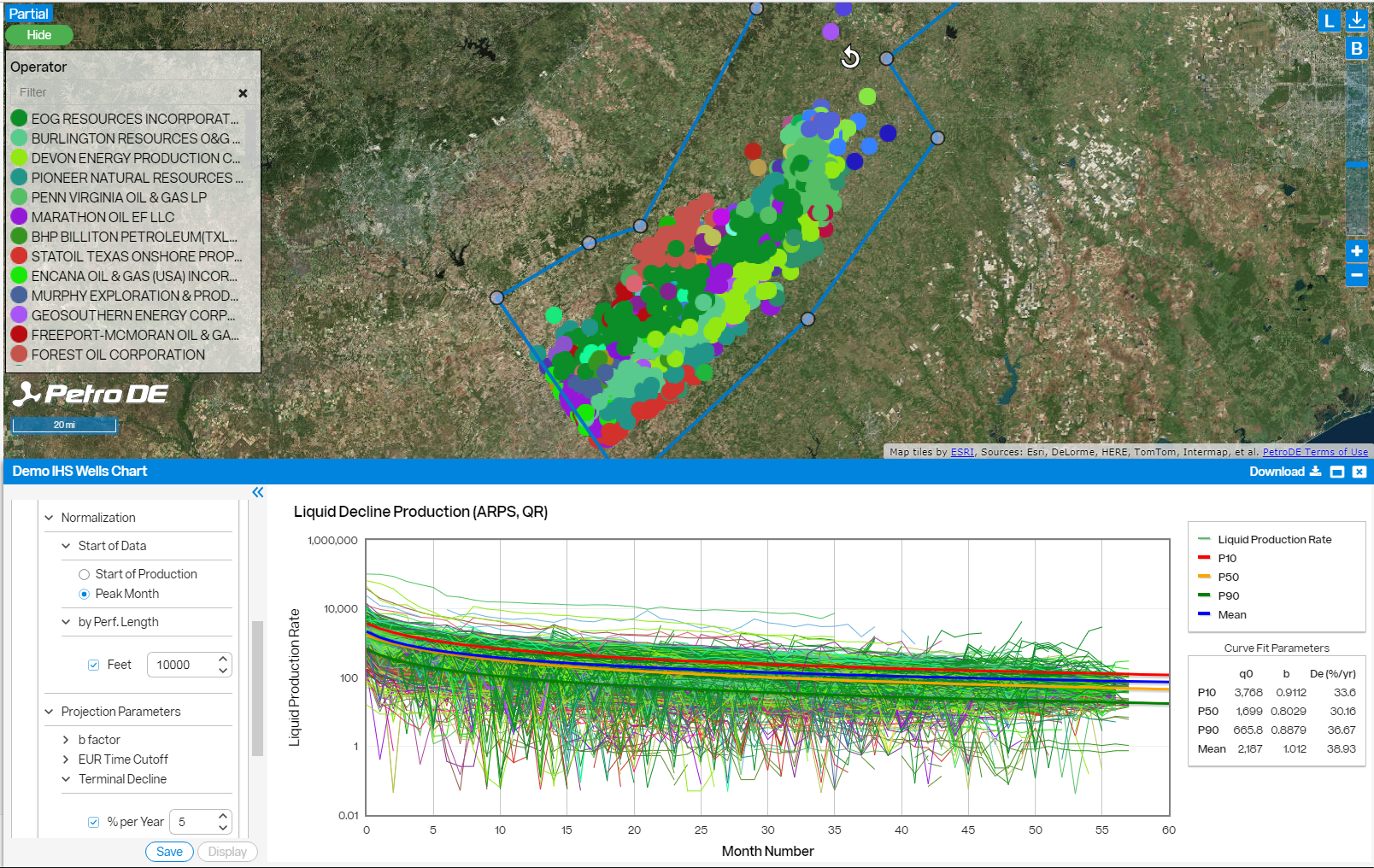Save the chart settings
The width and height of the screenshot is (1374, 868).
point(169,852)
